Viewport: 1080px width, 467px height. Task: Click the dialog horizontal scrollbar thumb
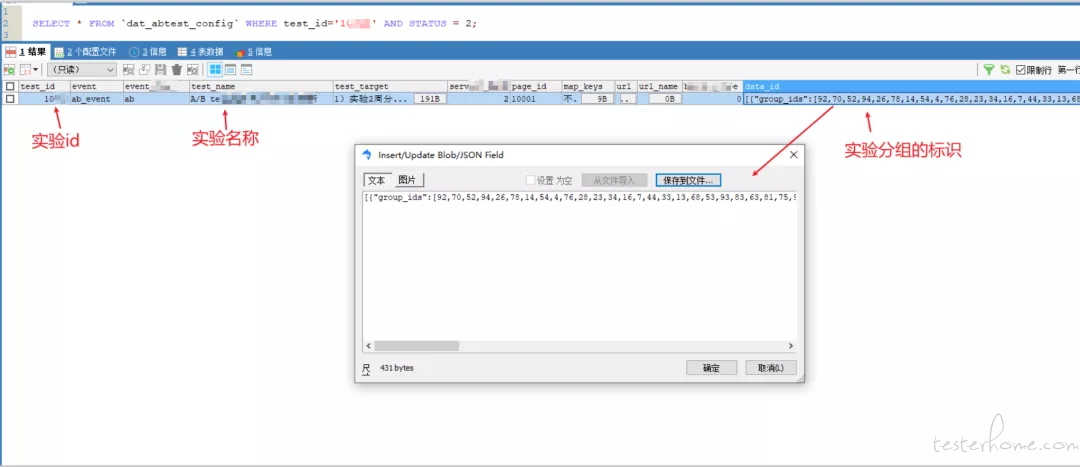[x=416, y=346]
